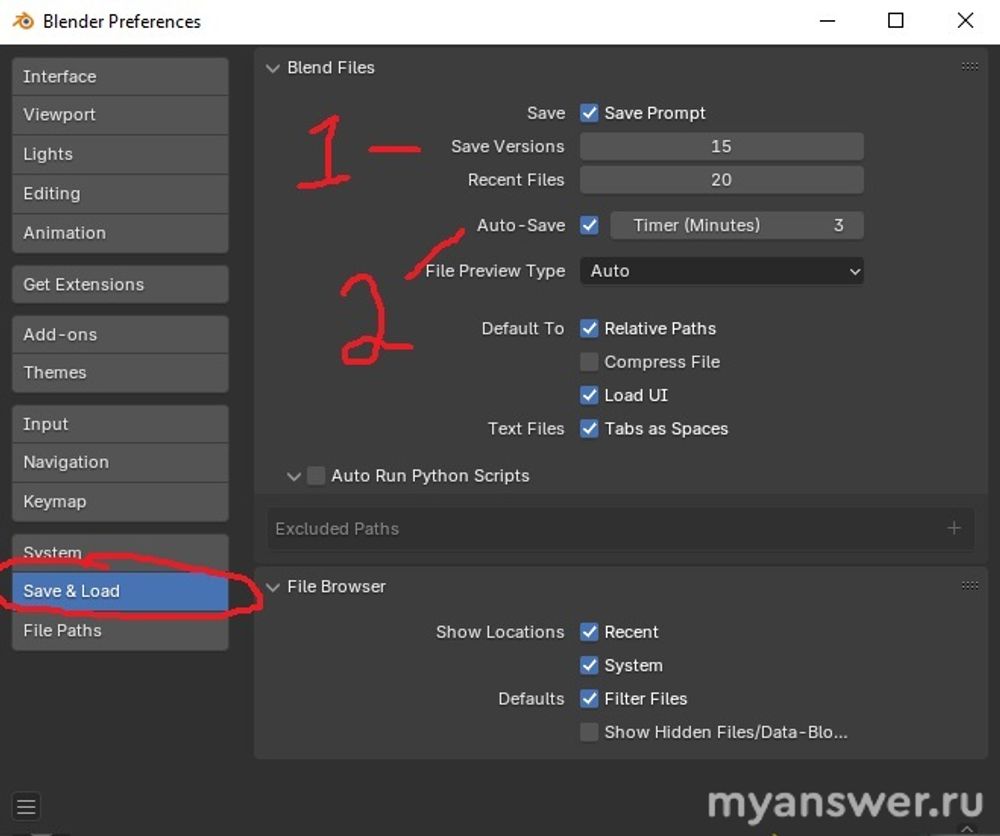Open the File Paths section

point(120,630)
